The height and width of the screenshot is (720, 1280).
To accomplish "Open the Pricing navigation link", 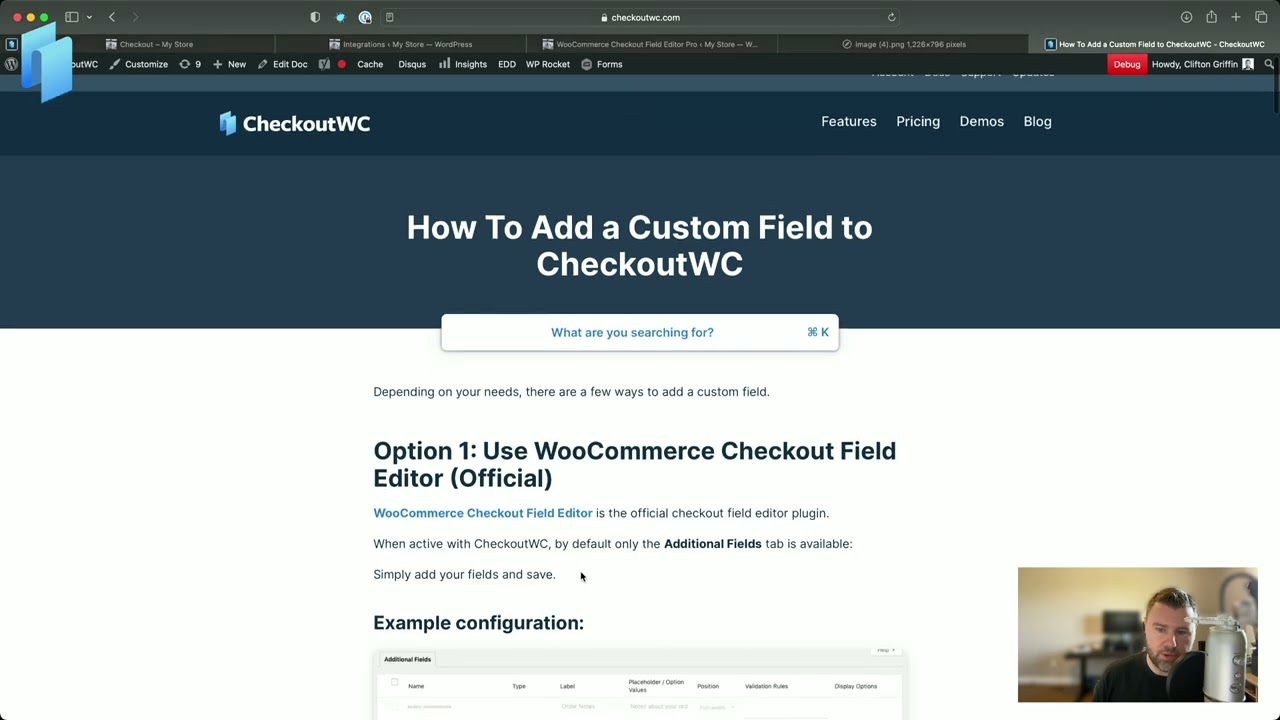I will click(918, 121).
